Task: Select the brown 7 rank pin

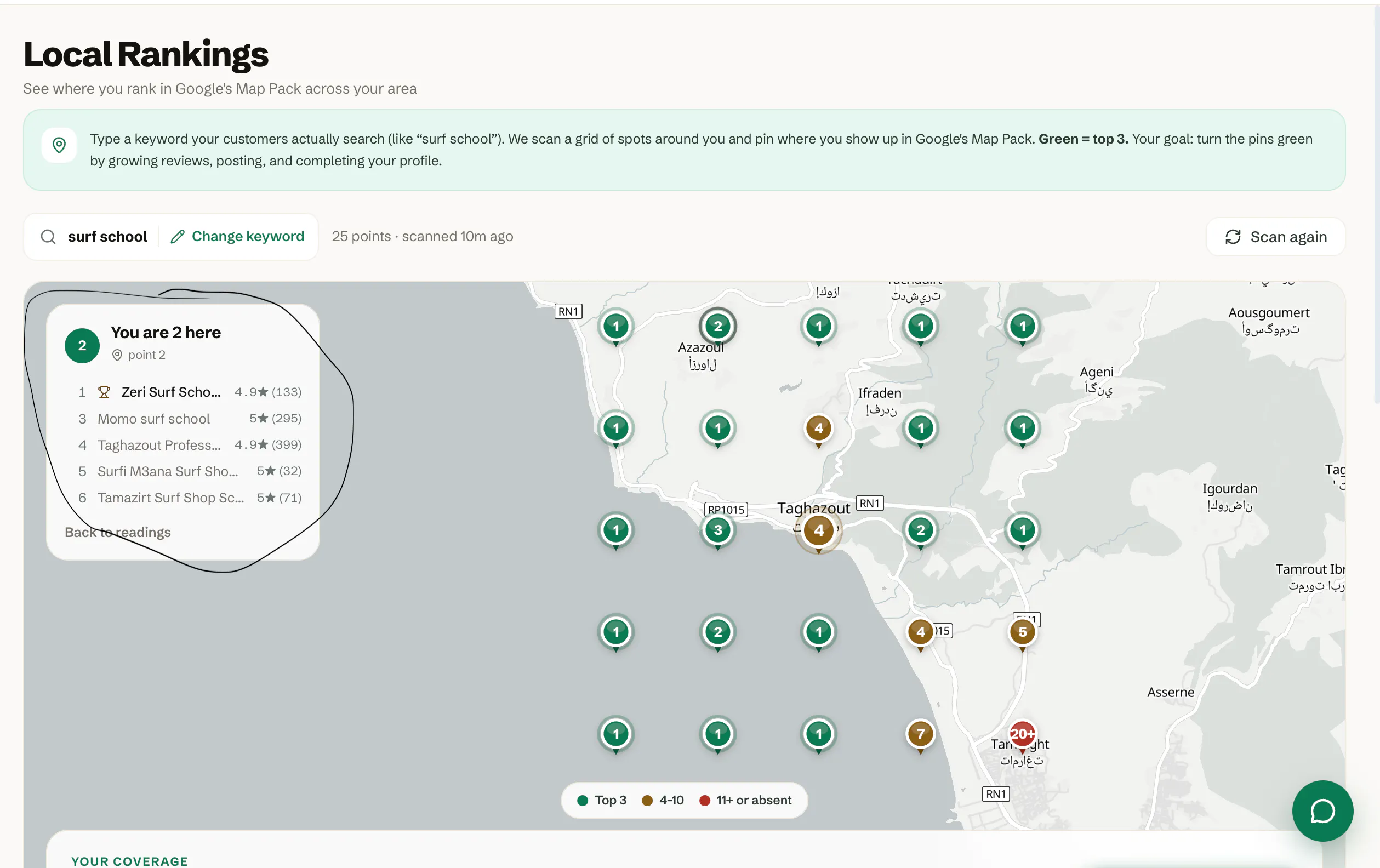Action: 920,735
